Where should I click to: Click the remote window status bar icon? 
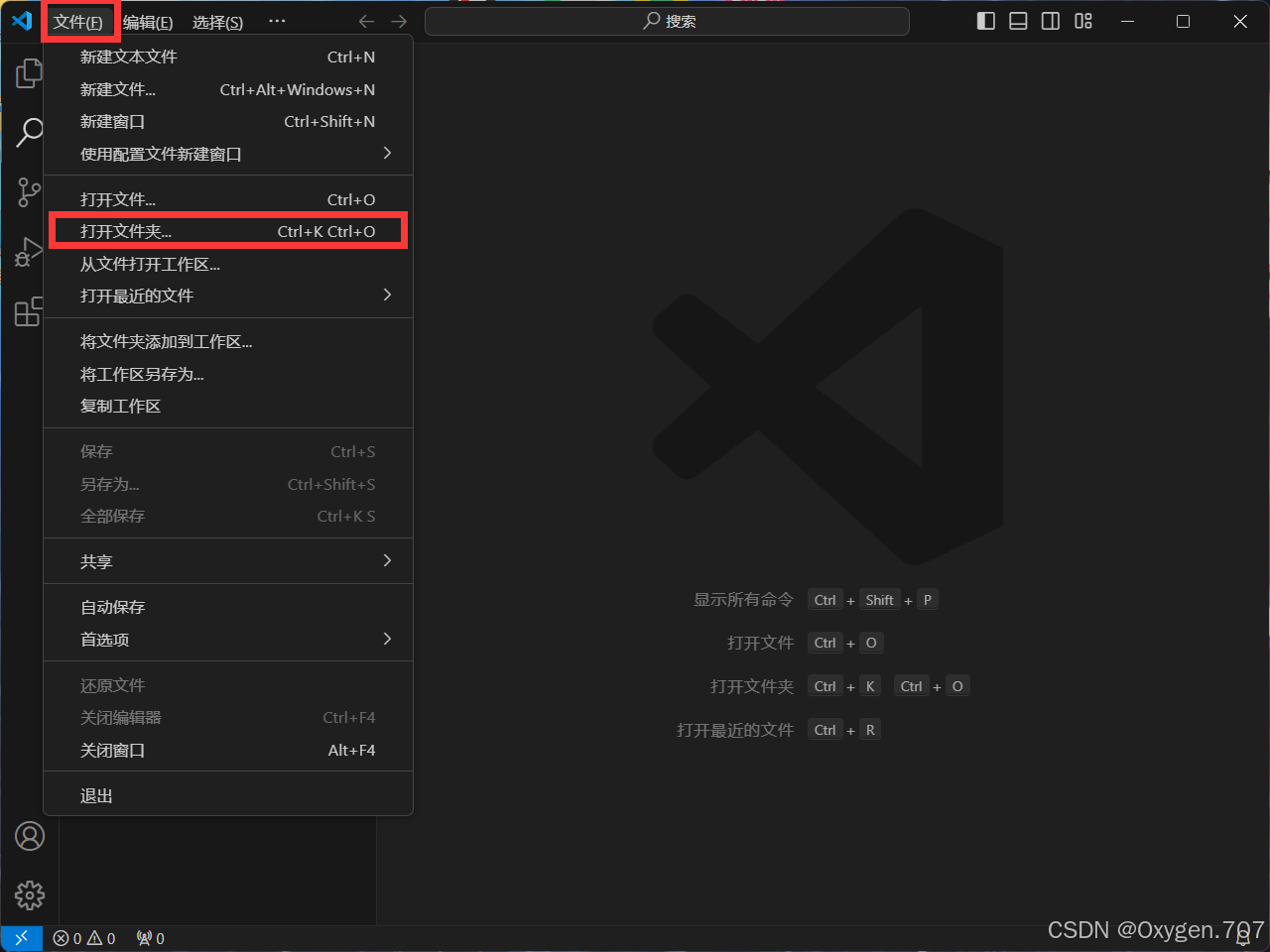tap(21, 938)
